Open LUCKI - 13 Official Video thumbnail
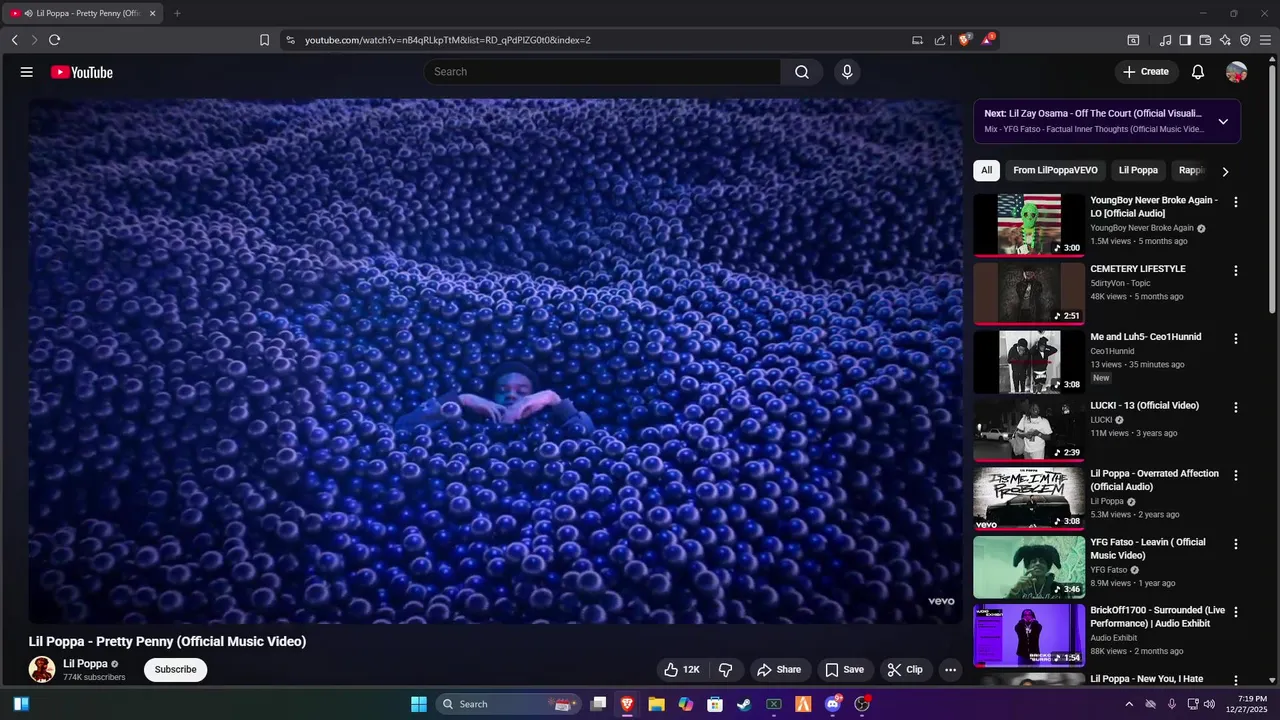Screen dimensions: 1280x720 (x=1029, y=430)
